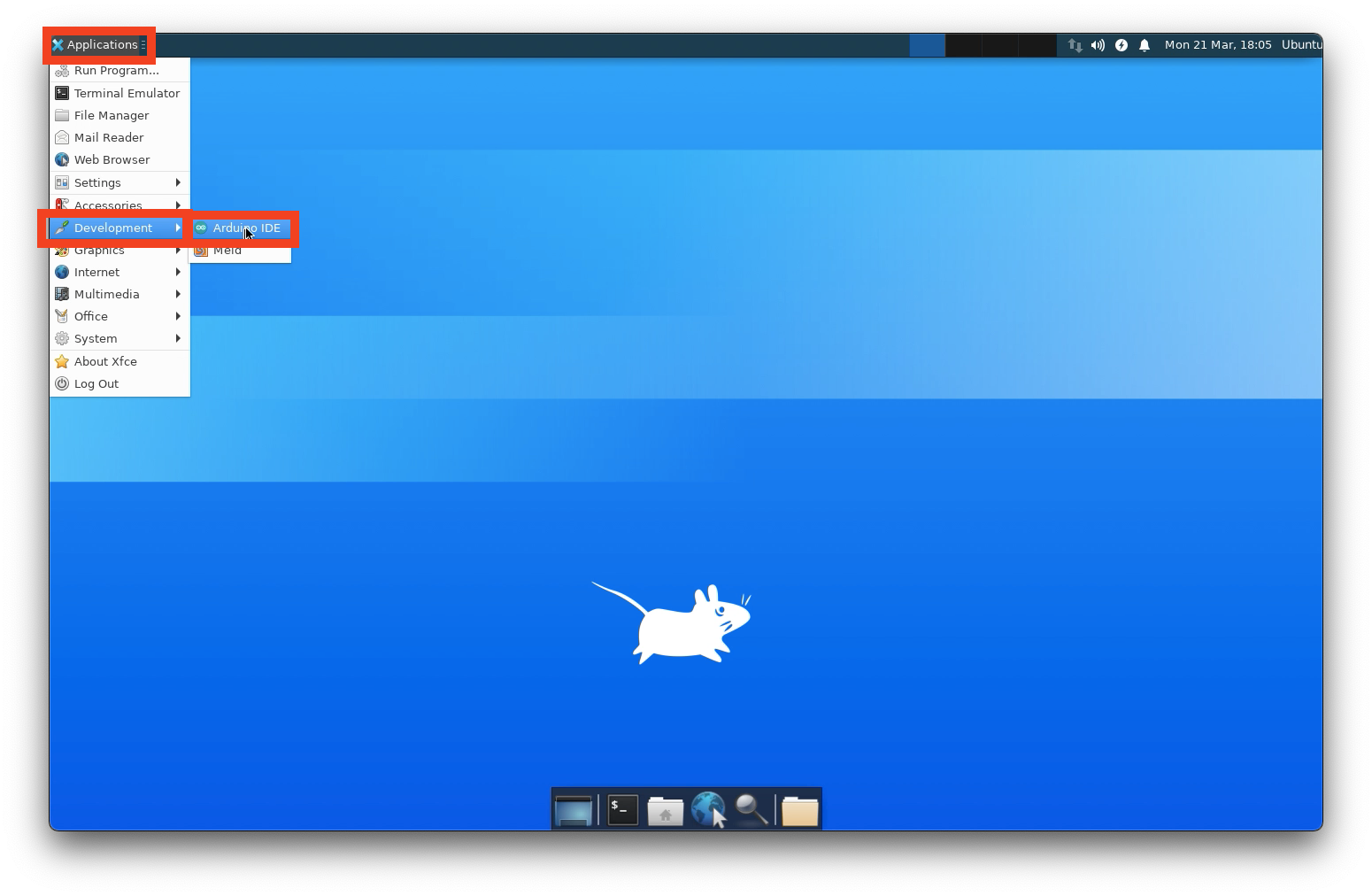This screenshot has height=896, width=1372.
Task: Click the power manager bolt icon in the tray
Action: click(x=1121, y=44)
